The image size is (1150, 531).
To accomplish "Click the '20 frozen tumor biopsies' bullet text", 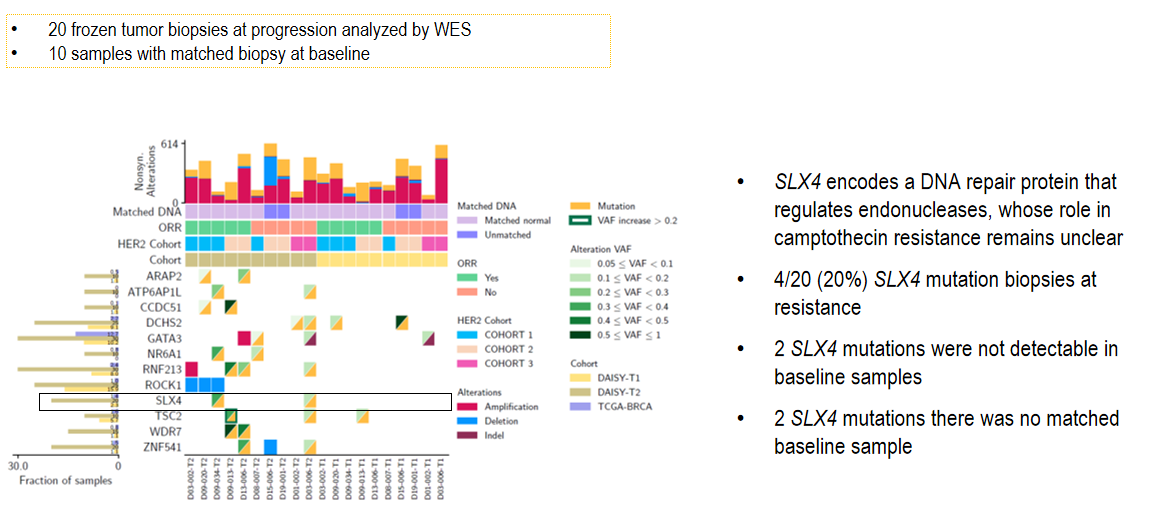I will tap(259, 30).
